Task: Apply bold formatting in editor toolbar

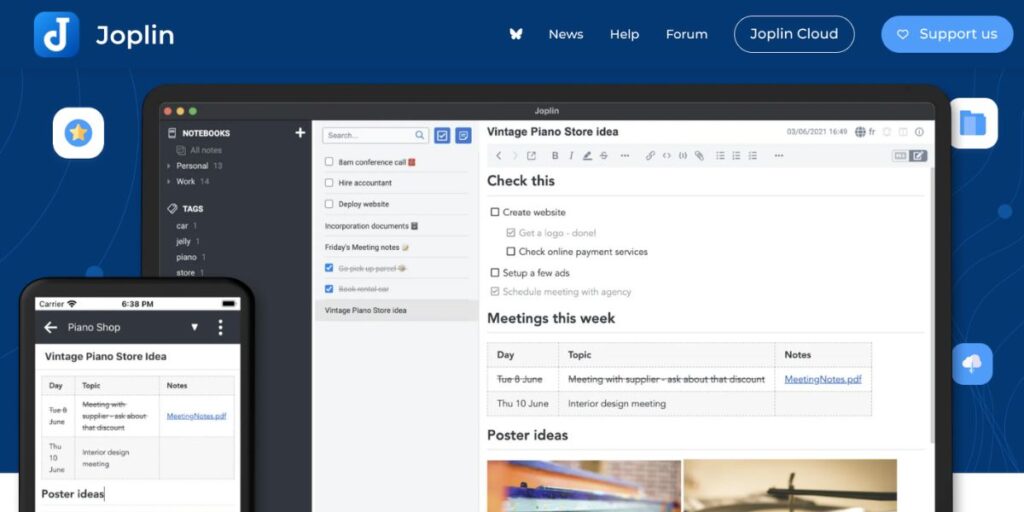Action: [555, 155]
